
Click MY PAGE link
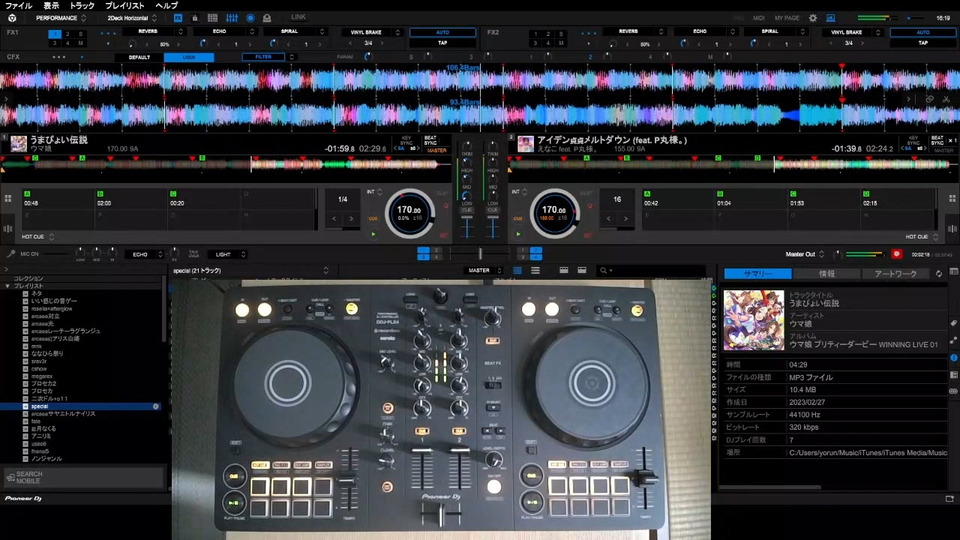click(x=787, y=18)
